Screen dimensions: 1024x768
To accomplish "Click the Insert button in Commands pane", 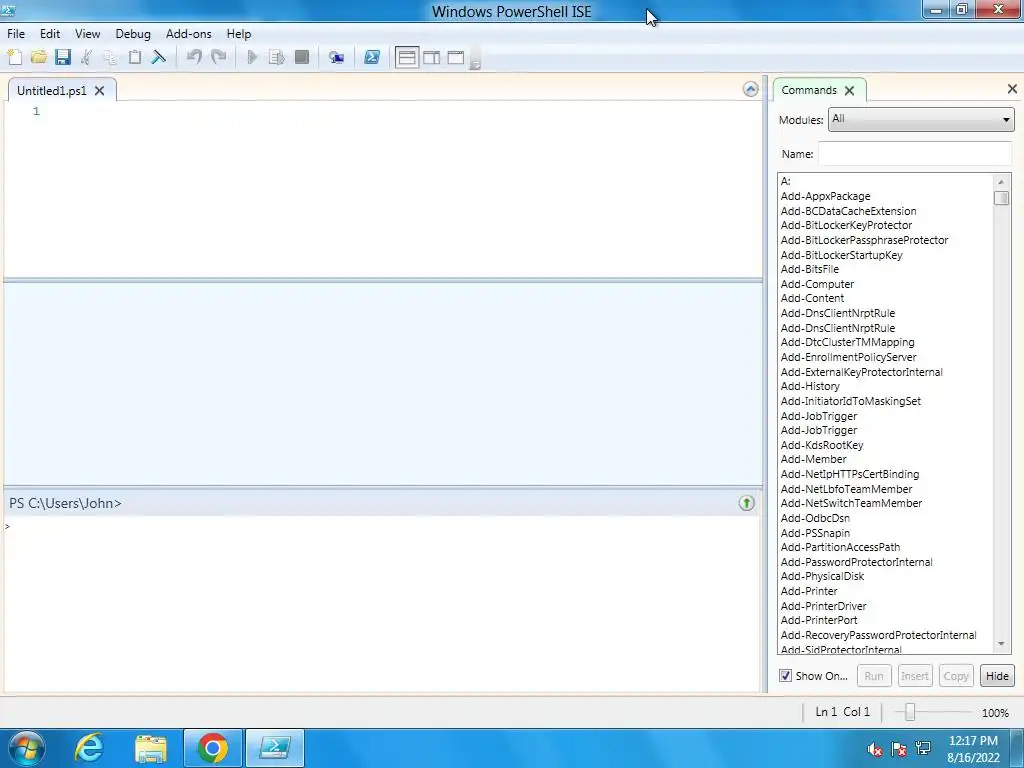I will 914,676.
